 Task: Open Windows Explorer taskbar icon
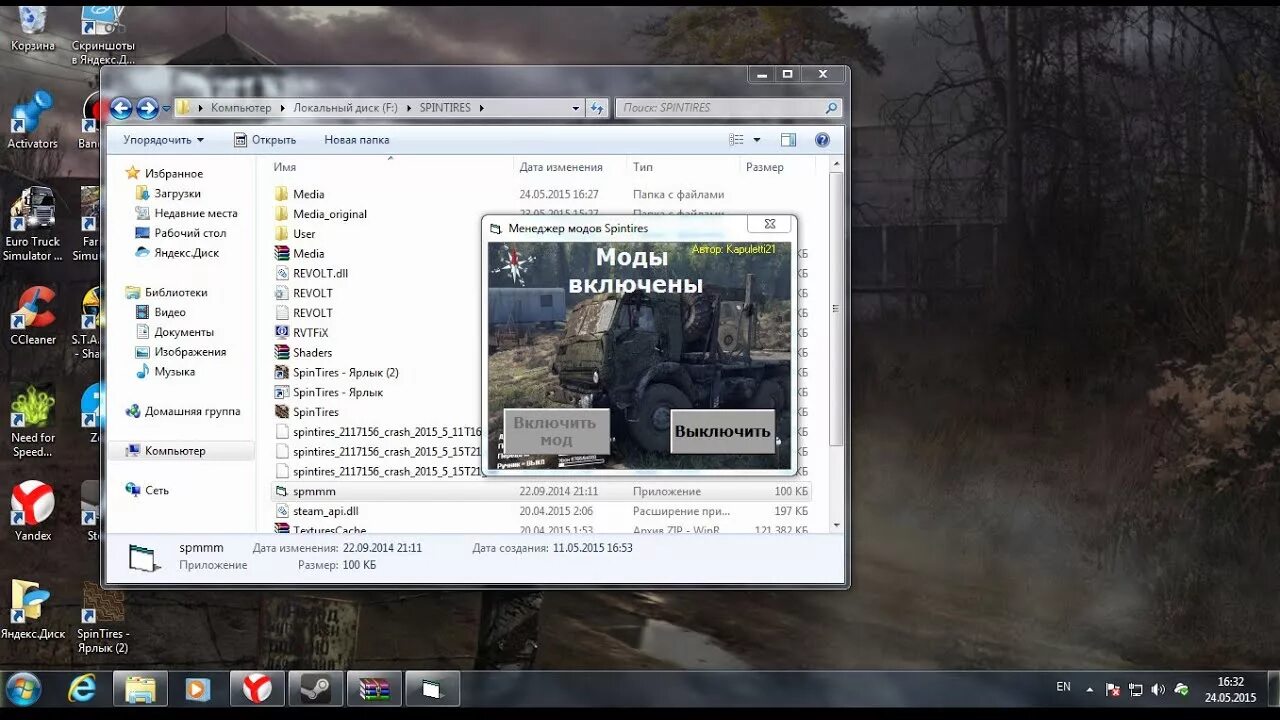pos(140,689)
